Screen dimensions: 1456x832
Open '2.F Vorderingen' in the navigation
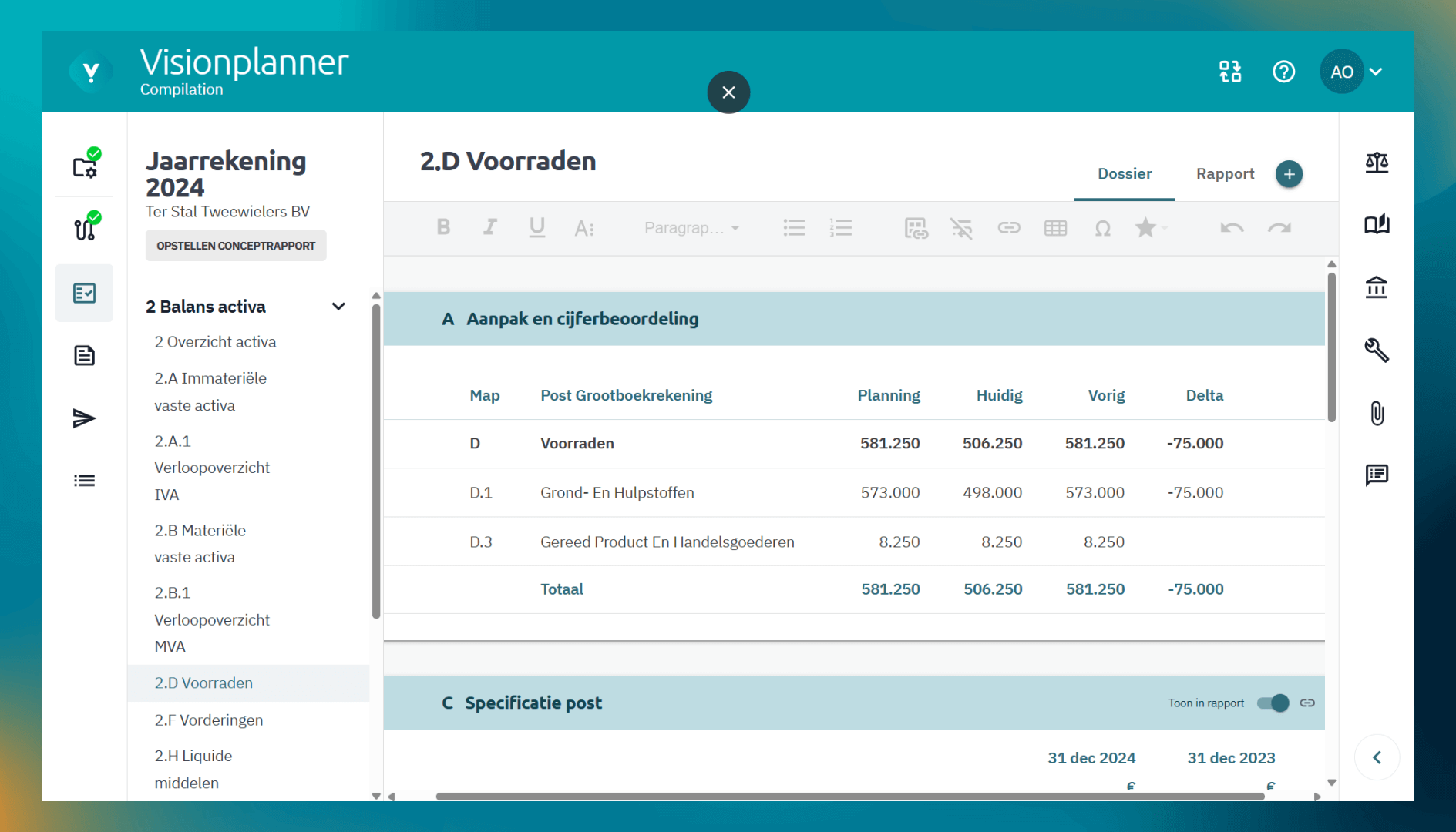click(x=209, y=720)
